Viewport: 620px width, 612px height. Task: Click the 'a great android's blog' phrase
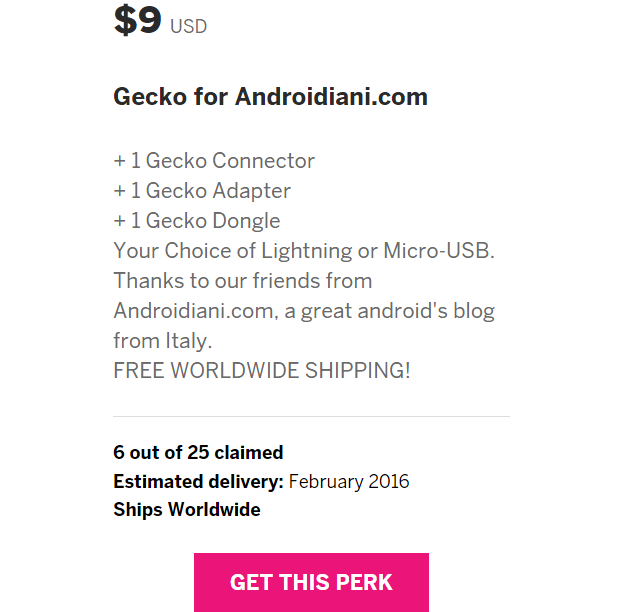[389, 311]
